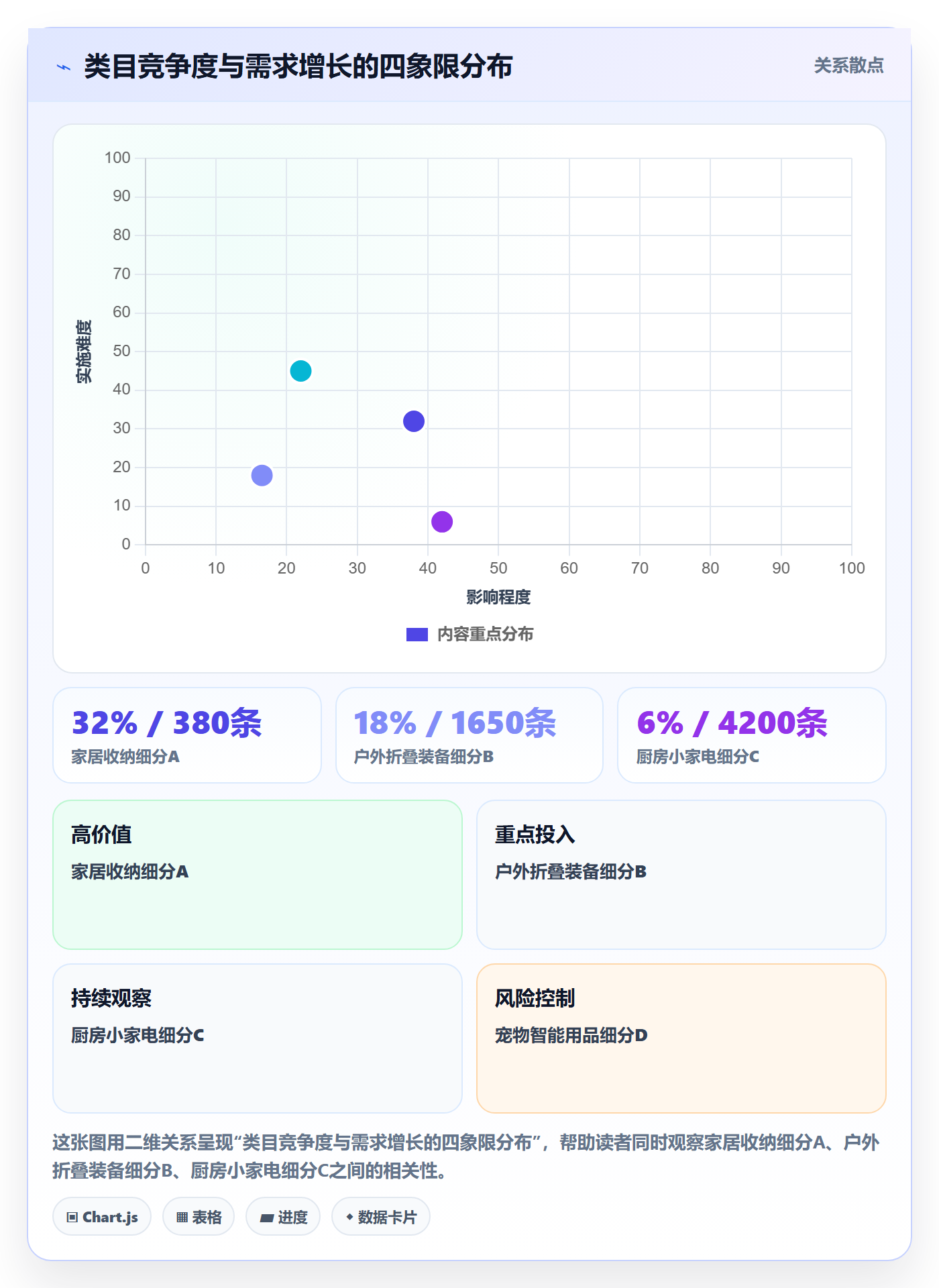Click the Chart.js chip

102,1217
